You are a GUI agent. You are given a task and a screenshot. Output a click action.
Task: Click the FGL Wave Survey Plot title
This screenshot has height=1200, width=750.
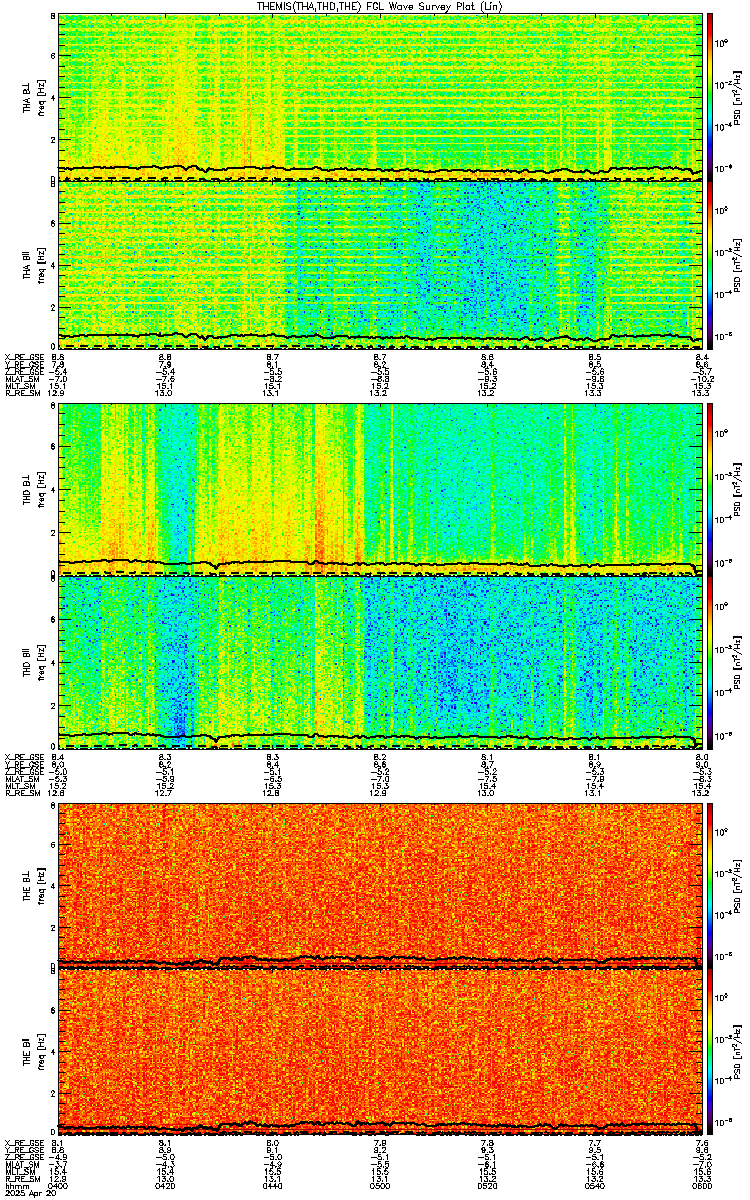point(380,6)
